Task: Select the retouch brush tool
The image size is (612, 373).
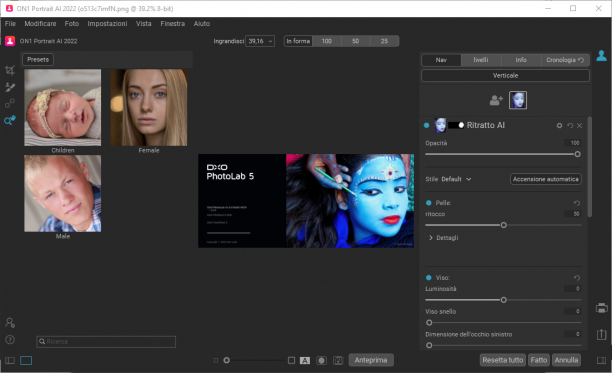Action: pos(10,87)
